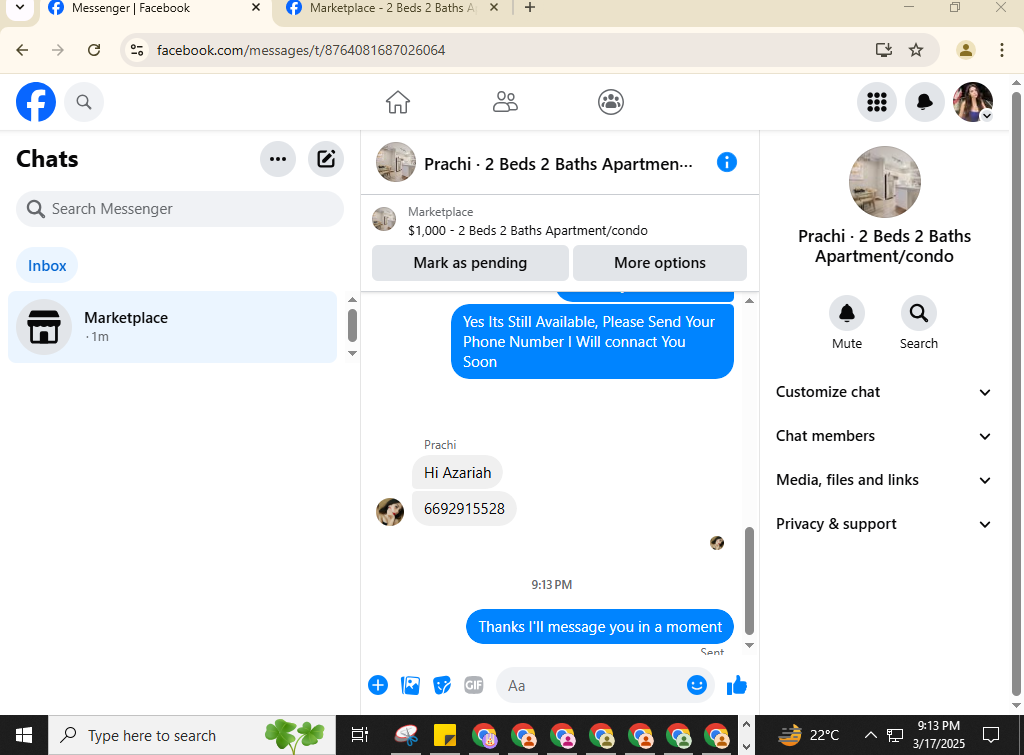This screenshot has width=1024, height=755.
Task: Click the conversation information icon
Action: [726, 162]
